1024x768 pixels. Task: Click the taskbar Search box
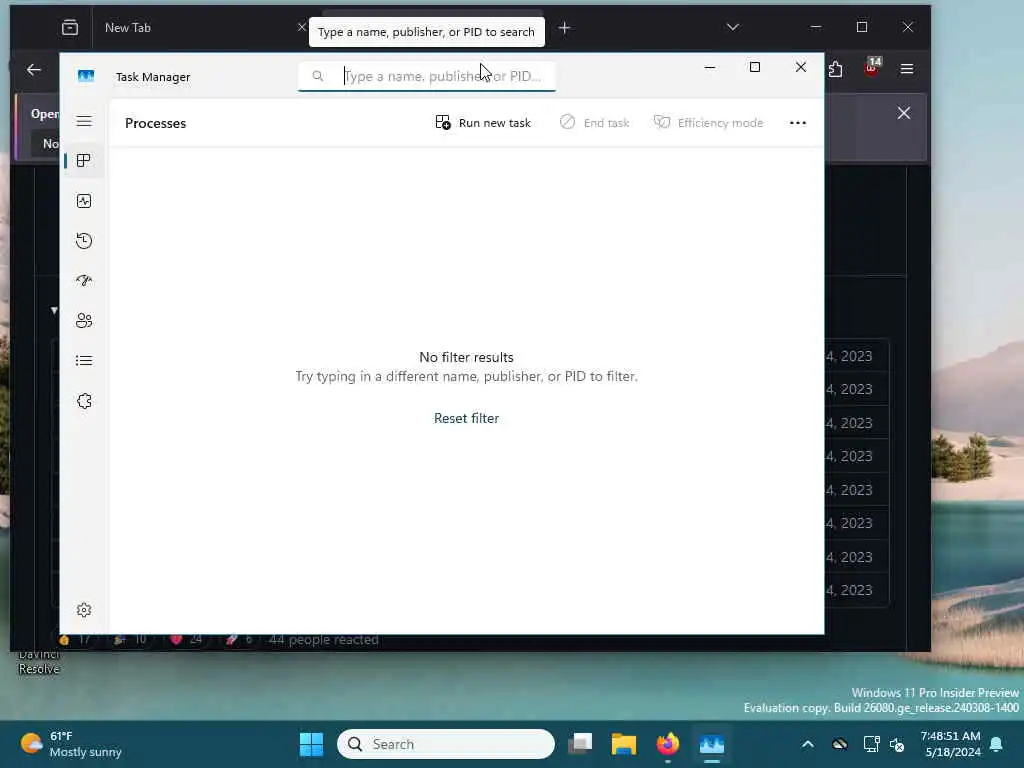click(446, 744)
